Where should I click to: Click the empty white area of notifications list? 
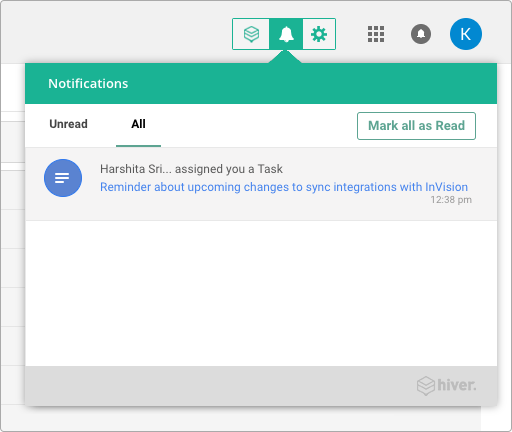[x=261, y=293]
